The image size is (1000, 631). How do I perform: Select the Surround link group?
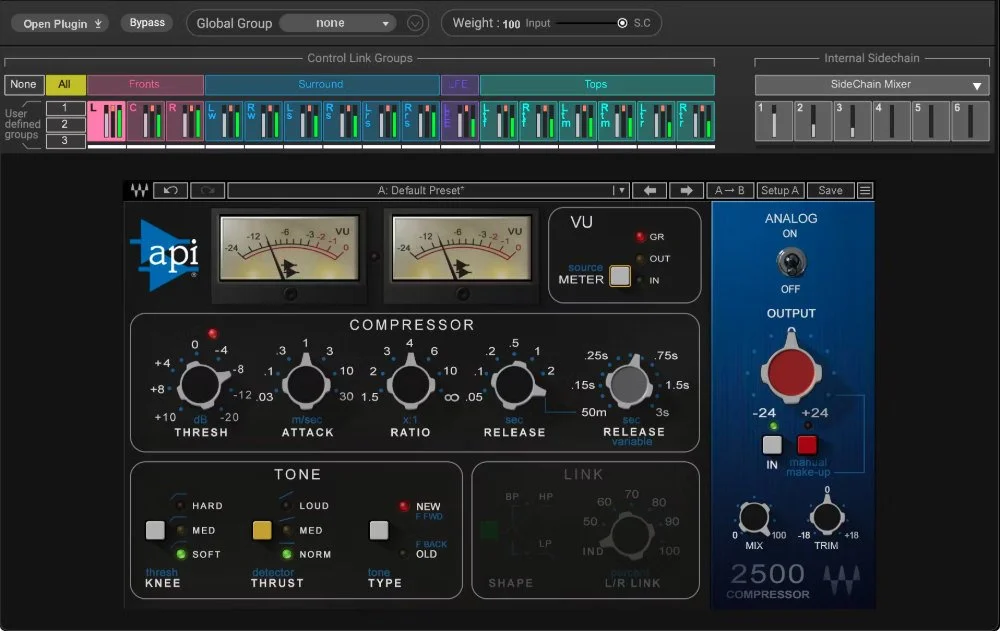pos(322,84)
